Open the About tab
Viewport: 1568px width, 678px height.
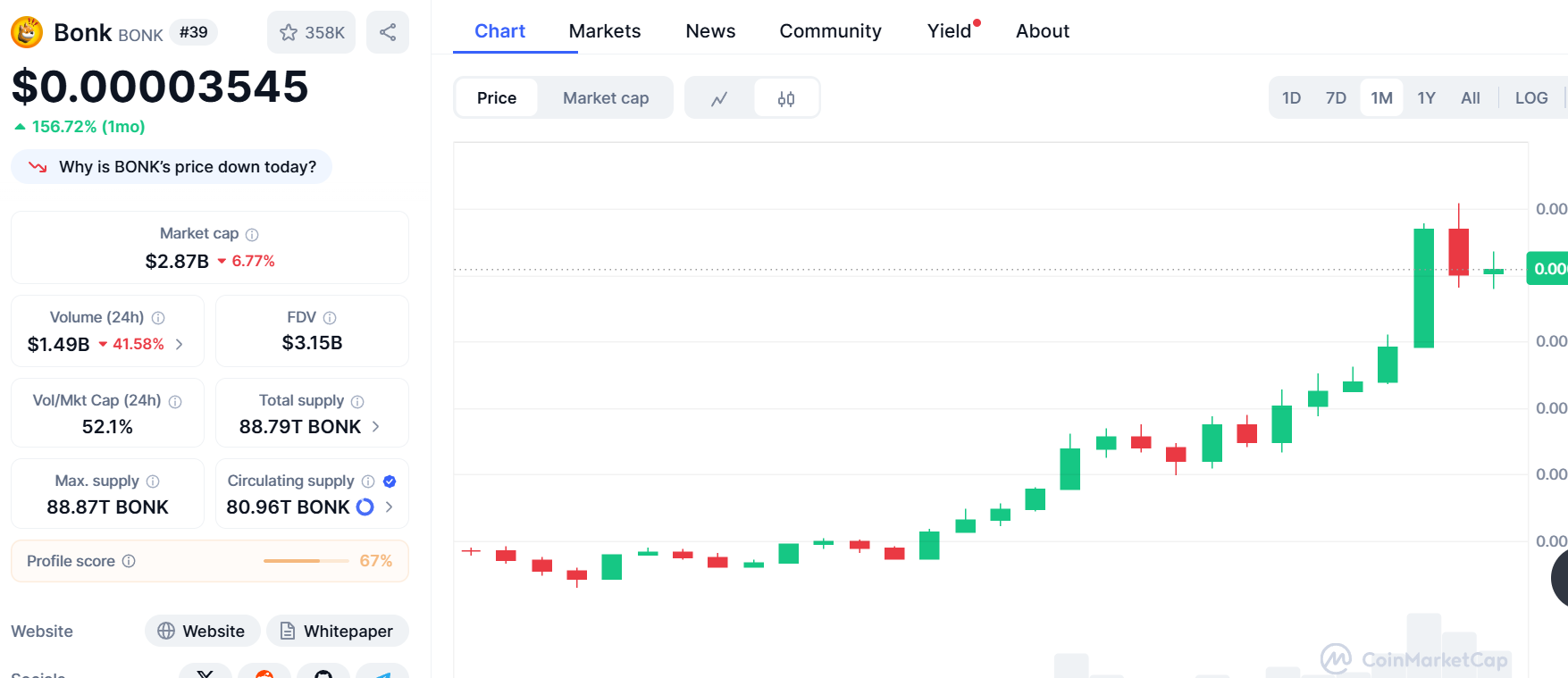(1043, 31)
